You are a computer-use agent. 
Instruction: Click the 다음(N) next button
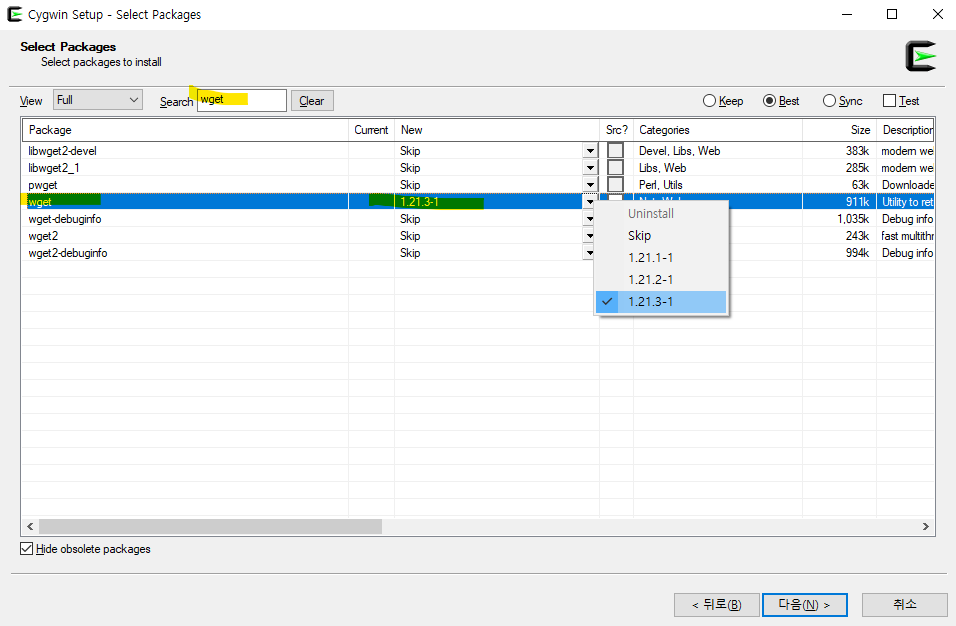click(x=805, y=605)
